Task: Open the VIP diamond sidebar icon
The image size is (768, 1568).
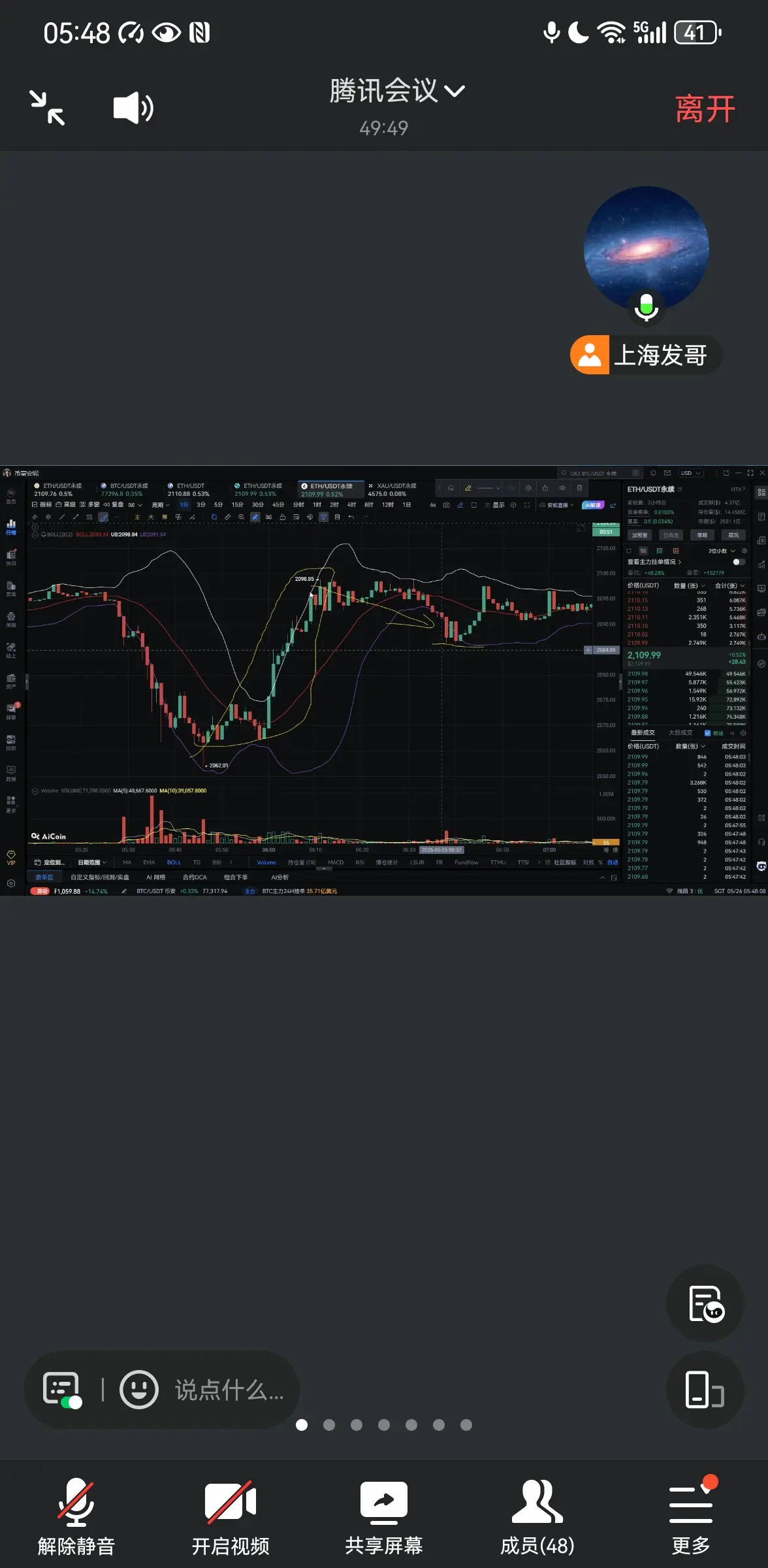Action: point(11,858)
